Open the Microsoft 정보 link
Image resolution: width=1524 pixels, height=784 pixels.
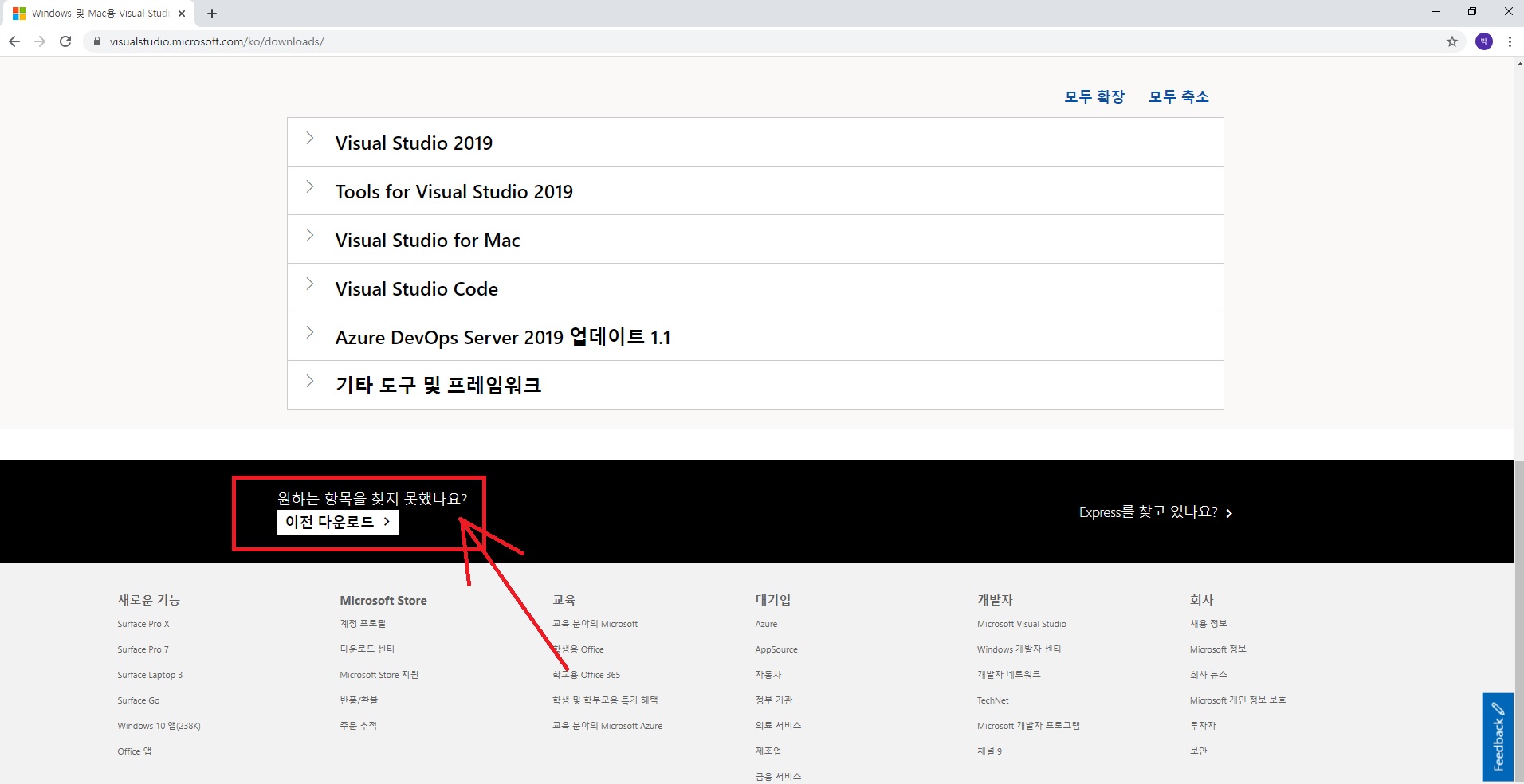pos(1218,649)
